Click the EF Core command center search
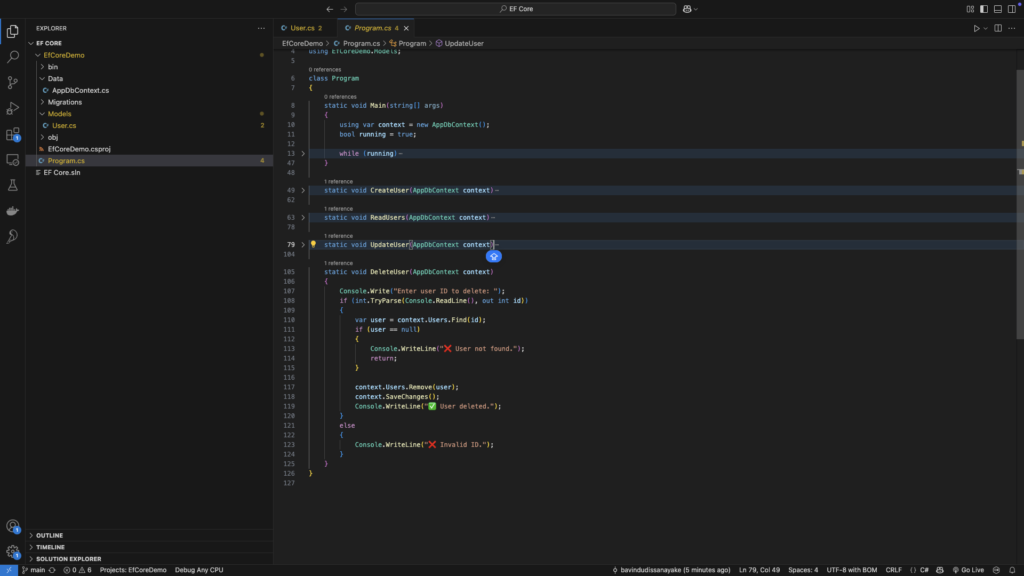 515,9
